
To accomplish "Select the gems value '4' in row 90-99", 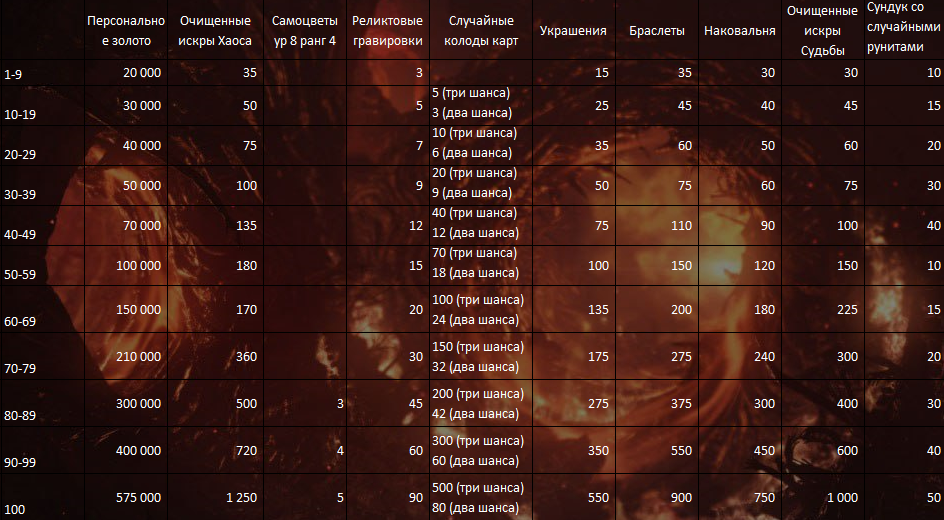I will [340, 450].
